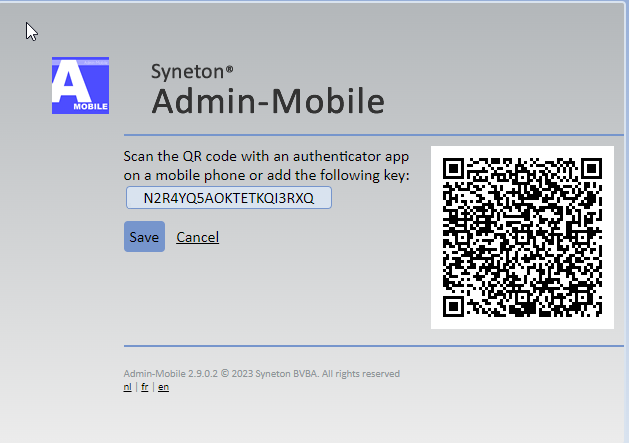Click the large QR code image
Screen dimensions: 629x443
[521, 237]
